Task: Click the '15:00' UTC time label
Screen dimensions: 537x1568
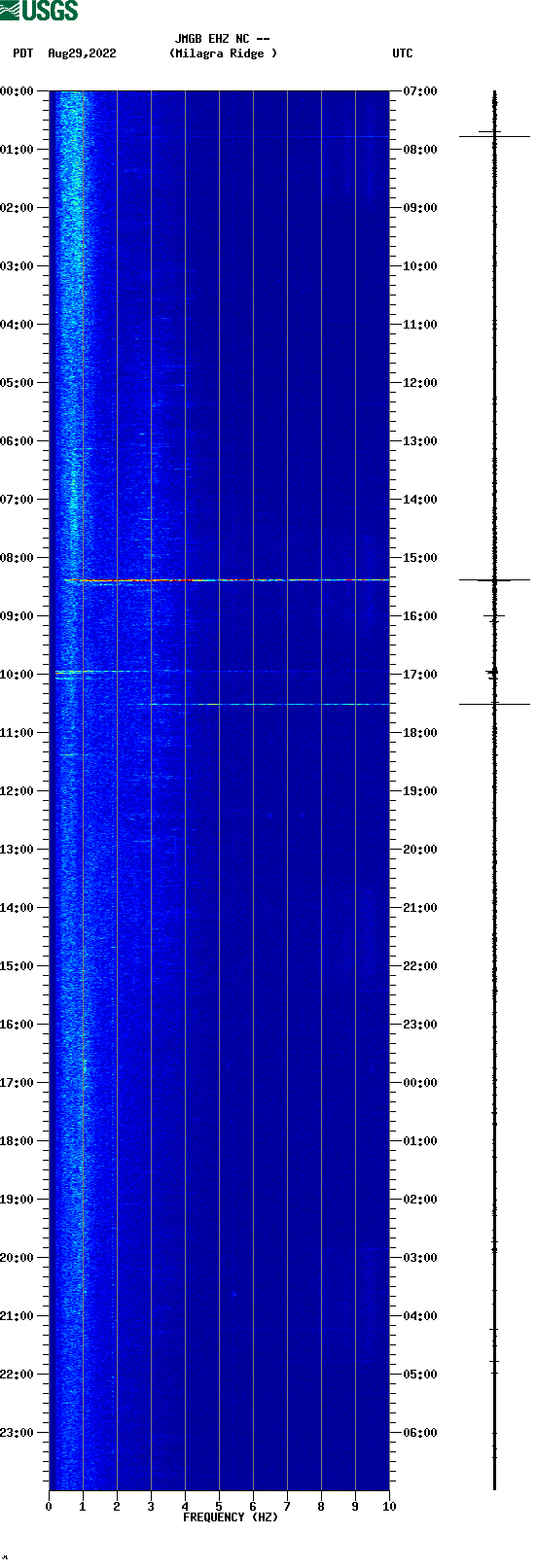Action: pyautogui.click(x=420, y=558)
